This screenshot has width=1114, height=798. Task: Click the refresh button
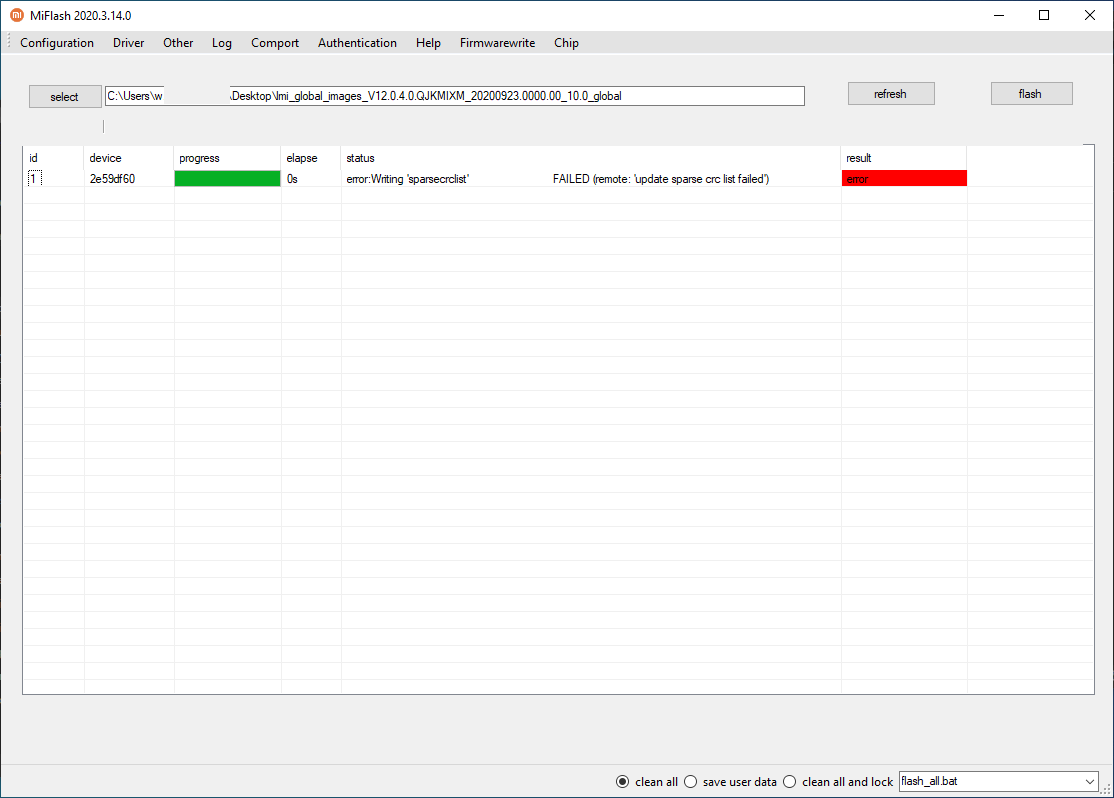[891, 94]
